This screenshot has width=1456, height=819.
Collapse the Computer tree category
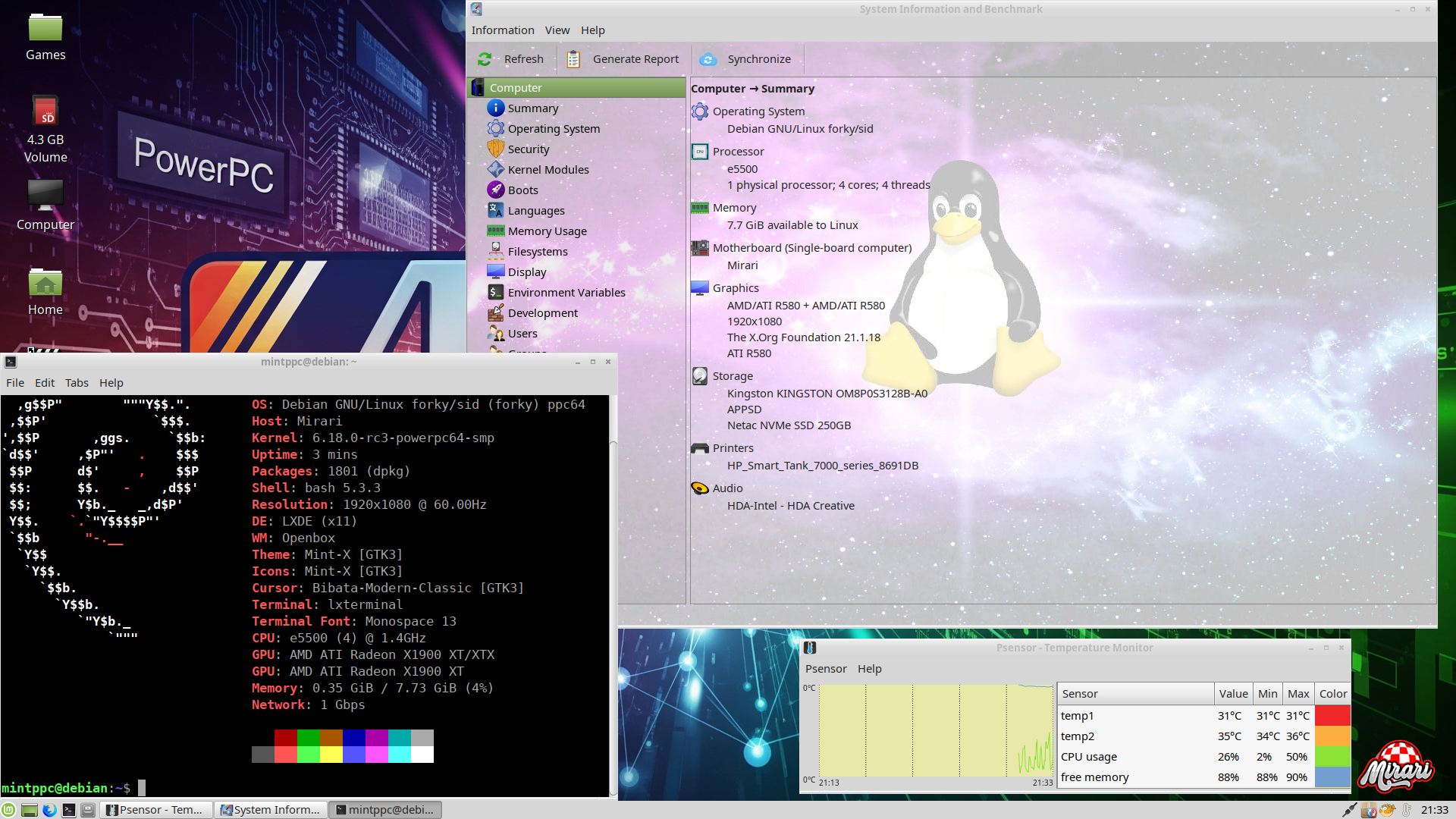pos(516,88)
